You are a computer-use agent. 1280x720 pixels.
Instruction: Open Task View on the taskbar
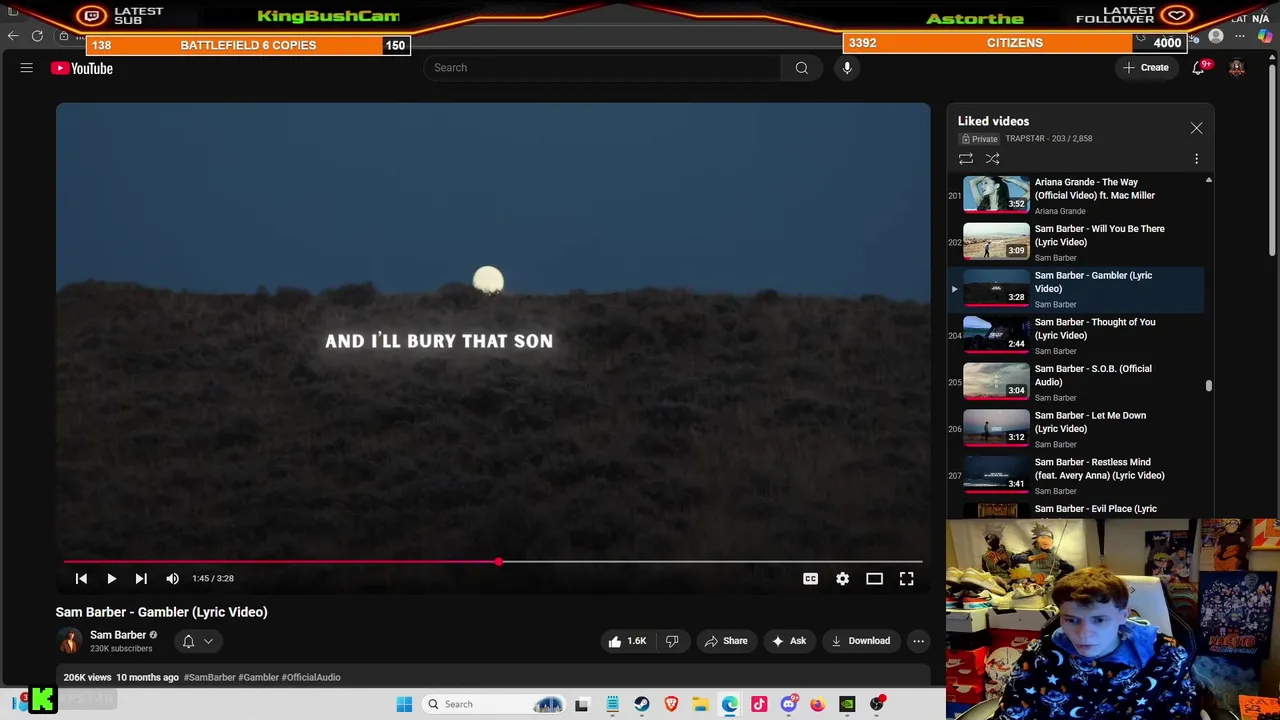[582, 704]
